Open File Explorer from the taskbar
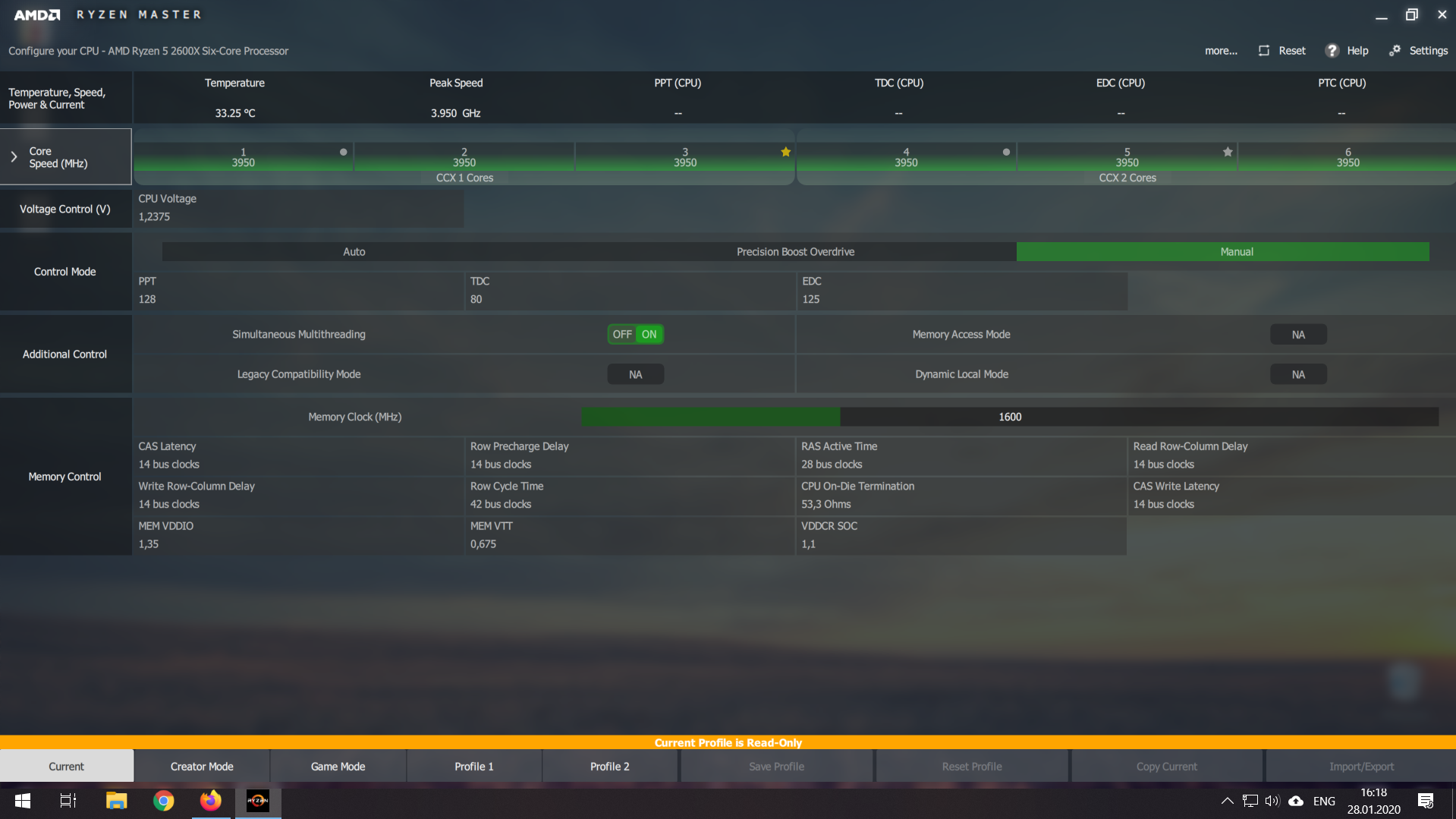 pos(116,801)
